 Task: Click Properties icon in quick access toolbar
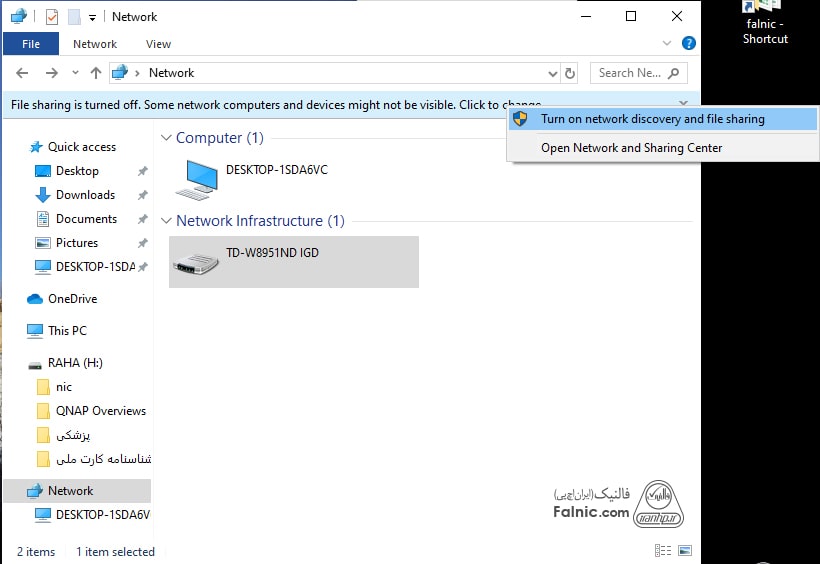coord(52,17)
